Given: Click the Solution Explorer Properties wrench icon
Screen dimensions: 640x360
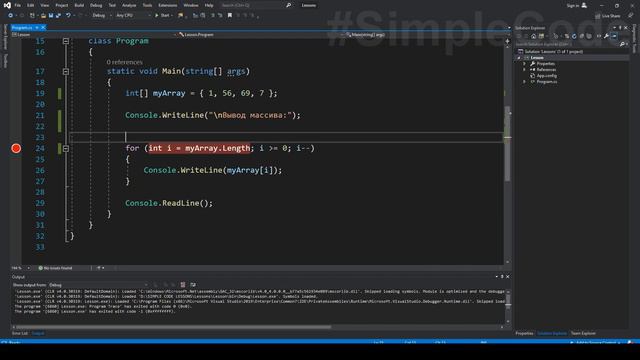Looking at the screenshot, I should pyautogui.click(x=607, y=36).
